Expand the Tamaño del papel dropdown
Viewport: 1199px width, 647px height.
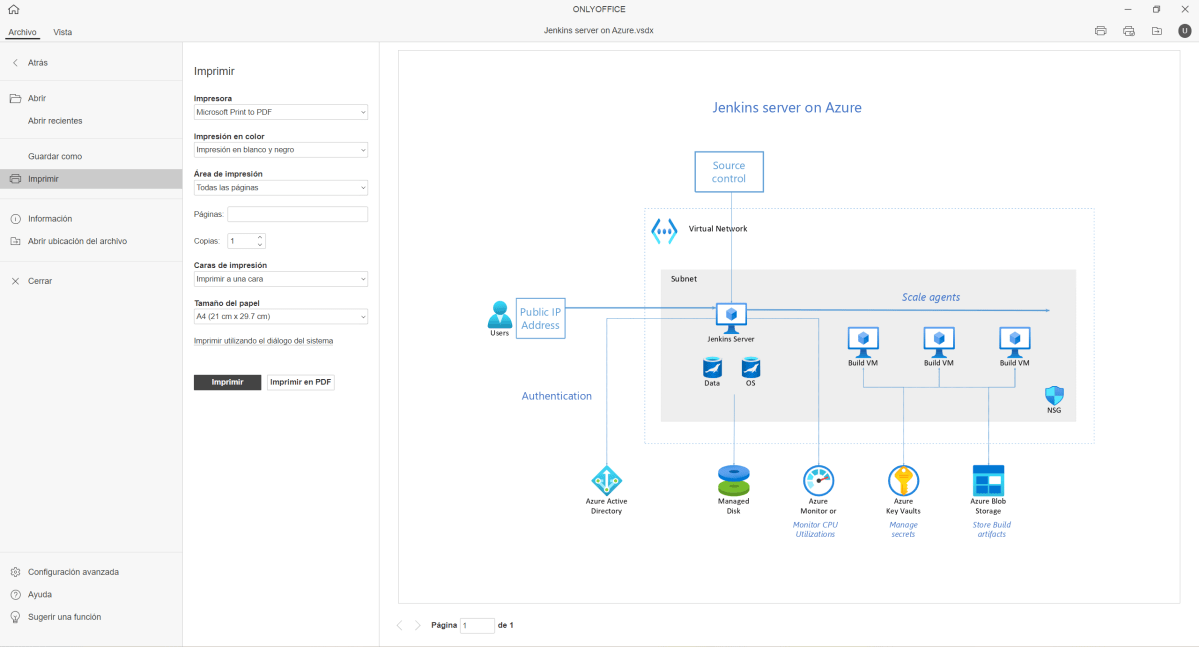point(280,317)
